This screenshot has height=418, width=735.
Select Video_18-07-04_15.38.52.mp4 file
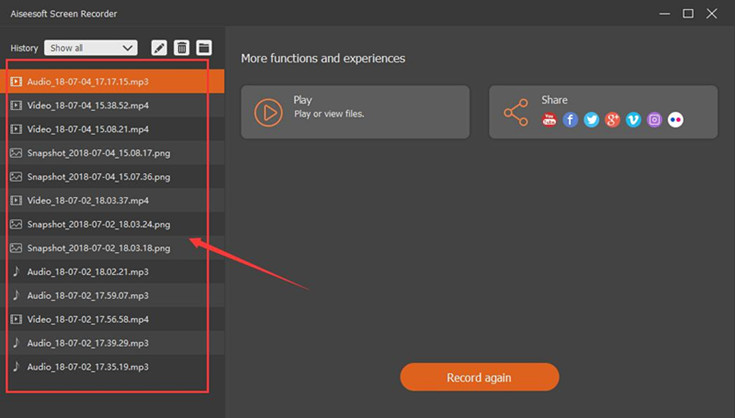click(112, 105)
